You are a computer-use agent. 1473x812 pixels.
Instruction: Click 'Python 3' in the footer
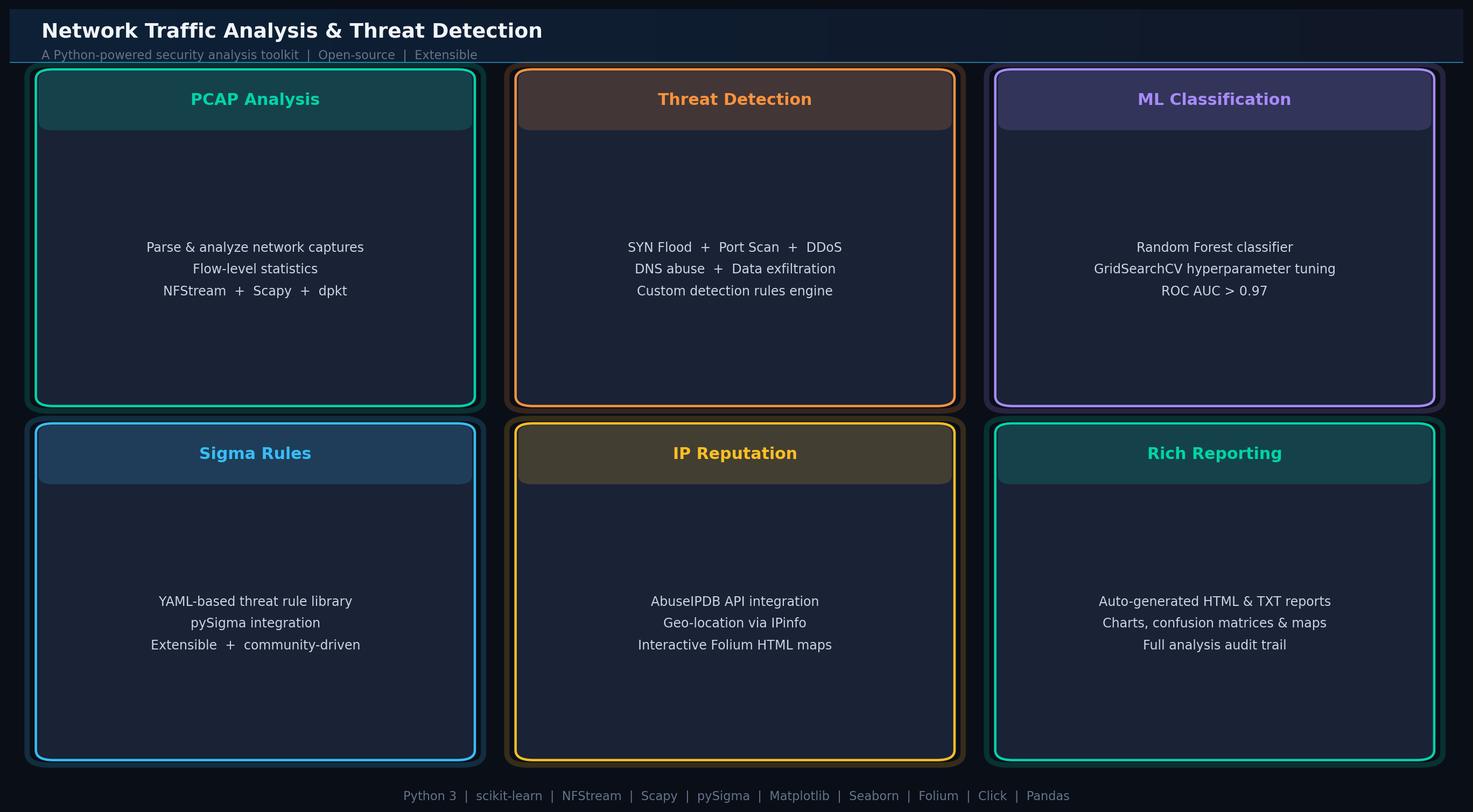430,796
